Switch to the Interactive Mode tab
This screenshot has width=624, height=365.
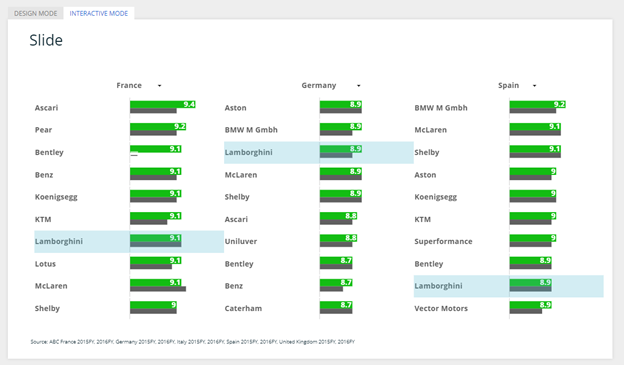coord(99,14)
